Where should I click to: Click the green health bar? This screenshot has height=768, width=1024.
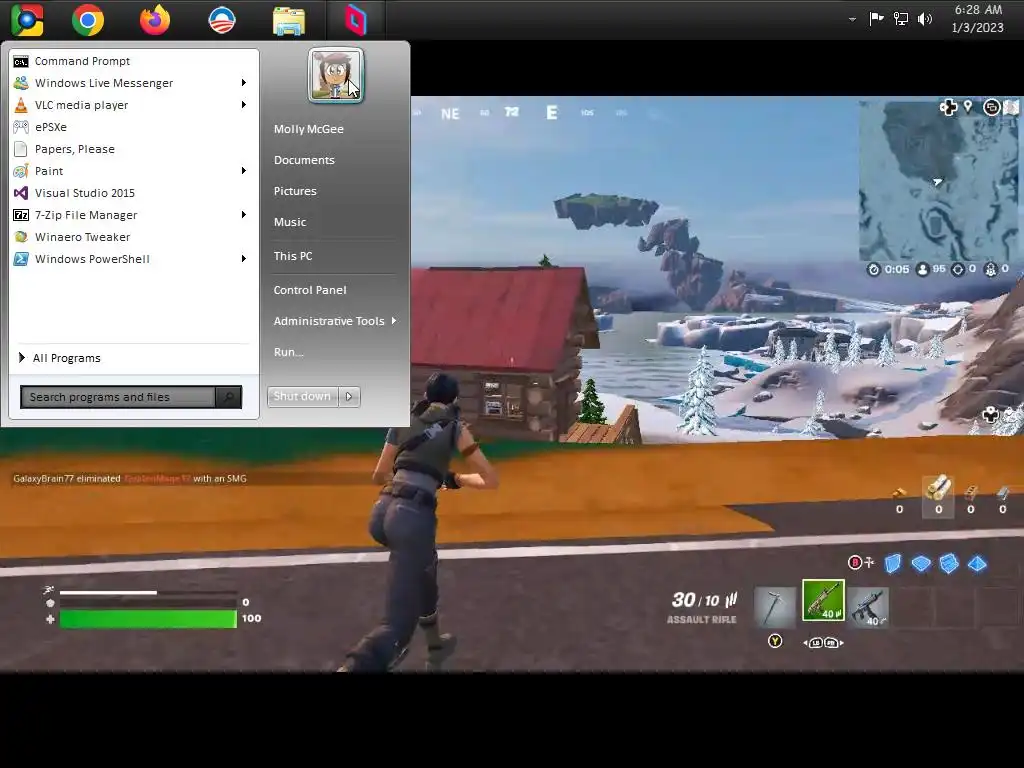point(148,618)
